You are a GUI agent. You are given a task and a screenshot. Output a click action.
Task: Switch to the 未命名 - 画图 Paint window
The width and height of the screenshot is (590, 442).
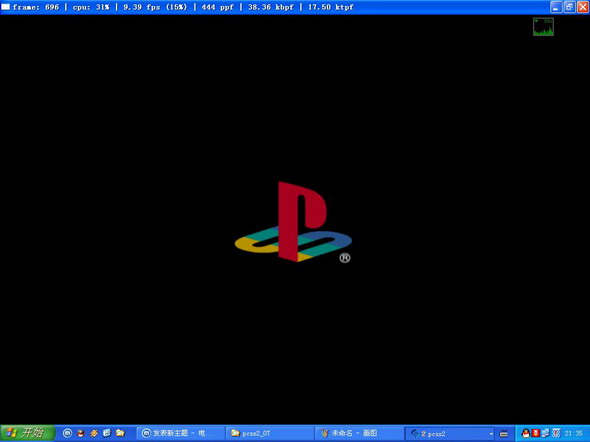tap(359, 433)
